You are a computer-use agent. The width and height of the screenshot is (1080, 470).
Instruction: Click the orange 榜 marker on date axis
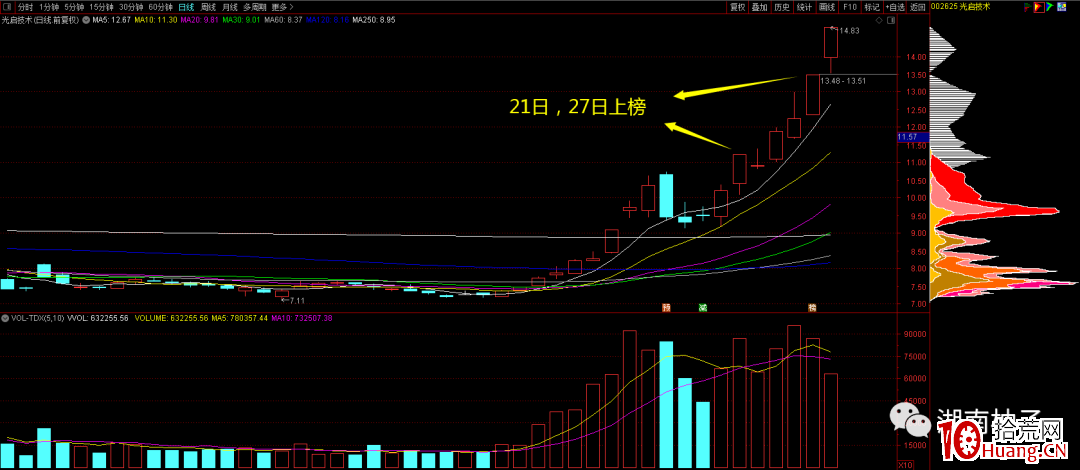pos(813,307)
